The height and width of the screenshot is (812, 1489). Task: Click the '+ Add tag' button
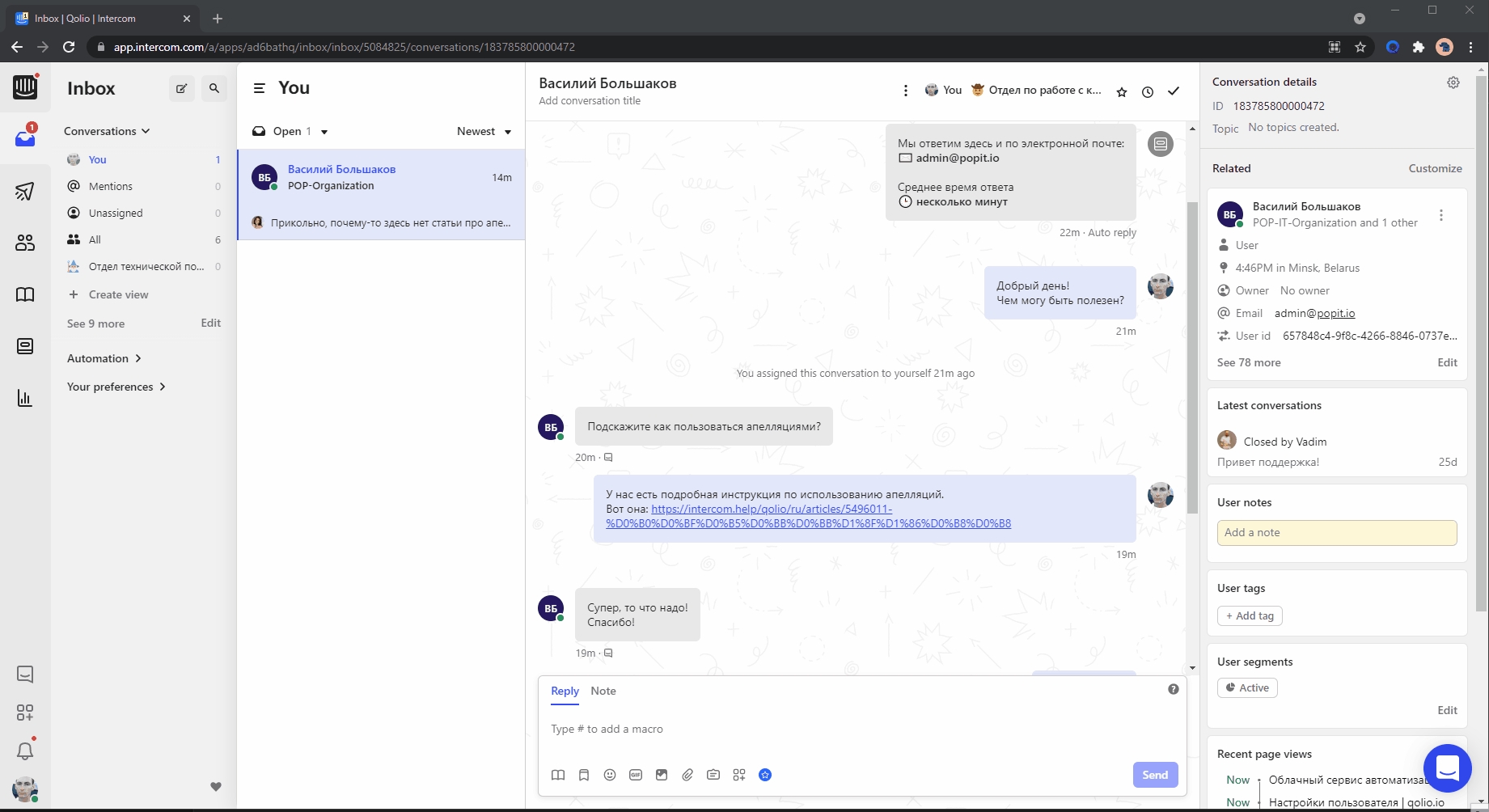click(1250, 615)
